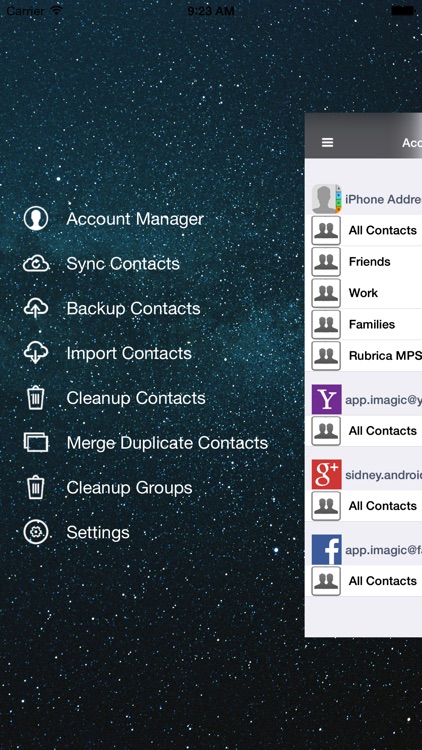Tap group icon under the Facebook account
The width and height of the screenshot is (422, 750).
click(x=326, y=581)
